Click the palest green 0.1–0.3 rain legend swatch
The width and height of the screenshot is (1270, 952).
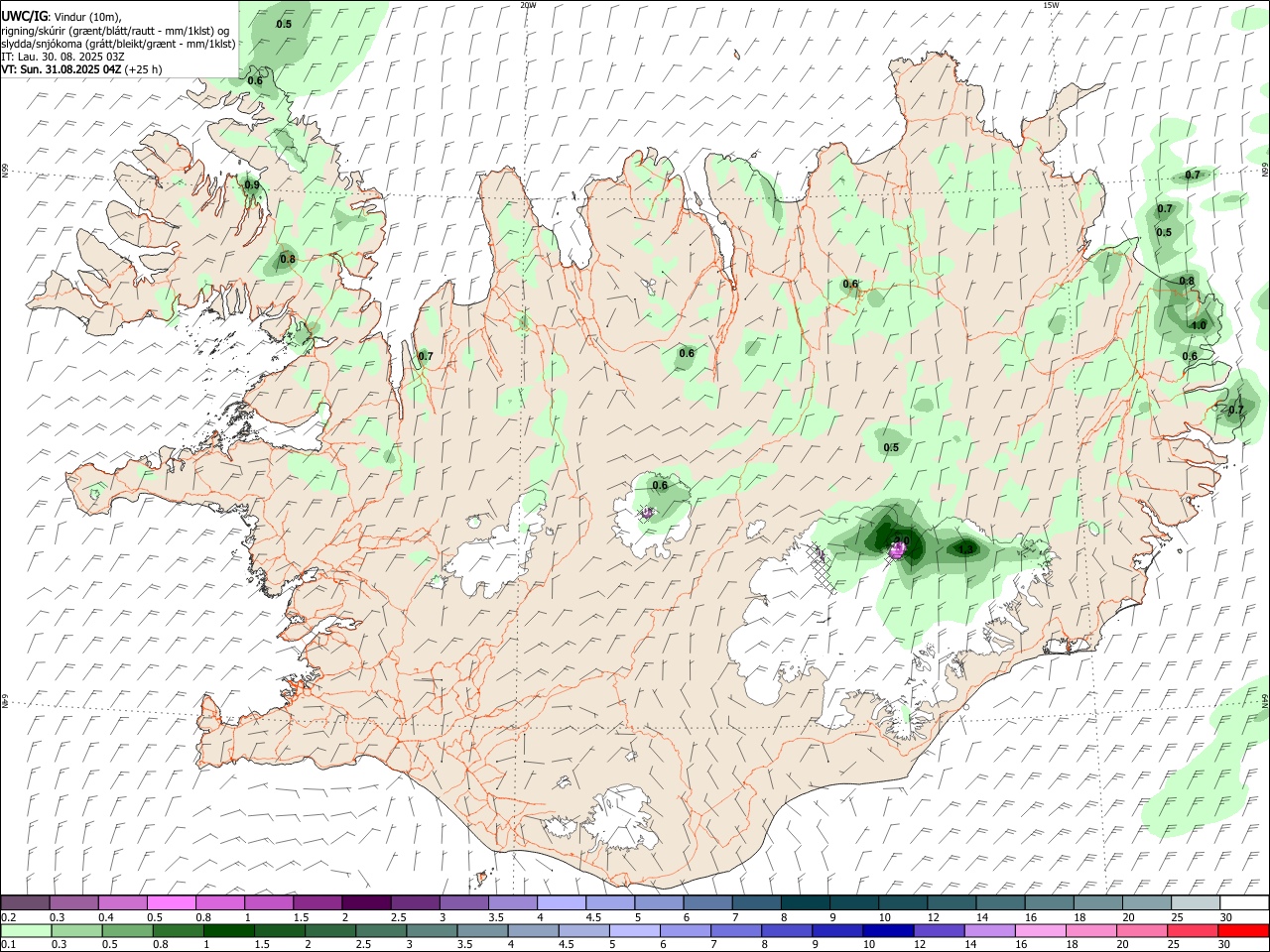pos(26,930)
